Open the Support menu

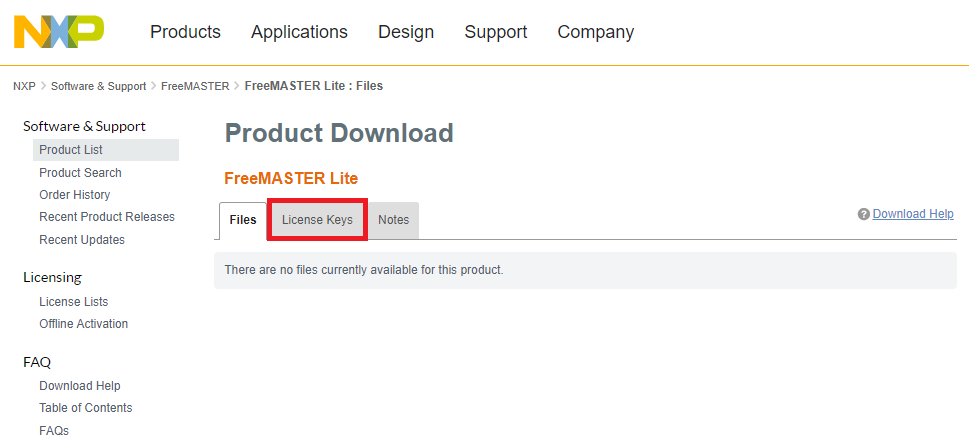click(496, 32)
